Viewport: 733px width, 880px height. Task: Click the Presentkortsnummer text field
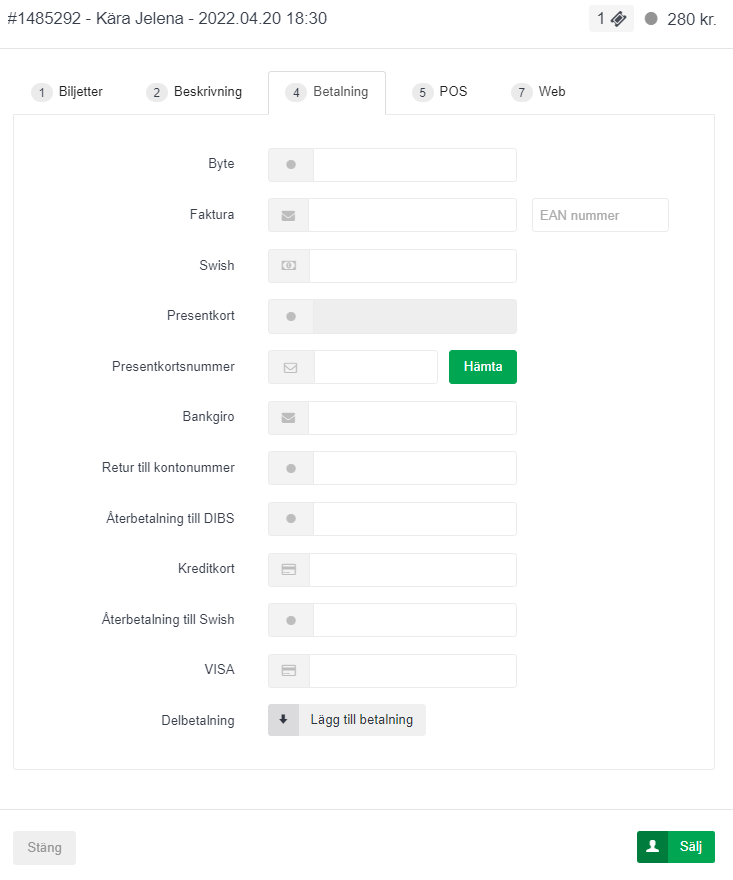(x=376, y=367)
